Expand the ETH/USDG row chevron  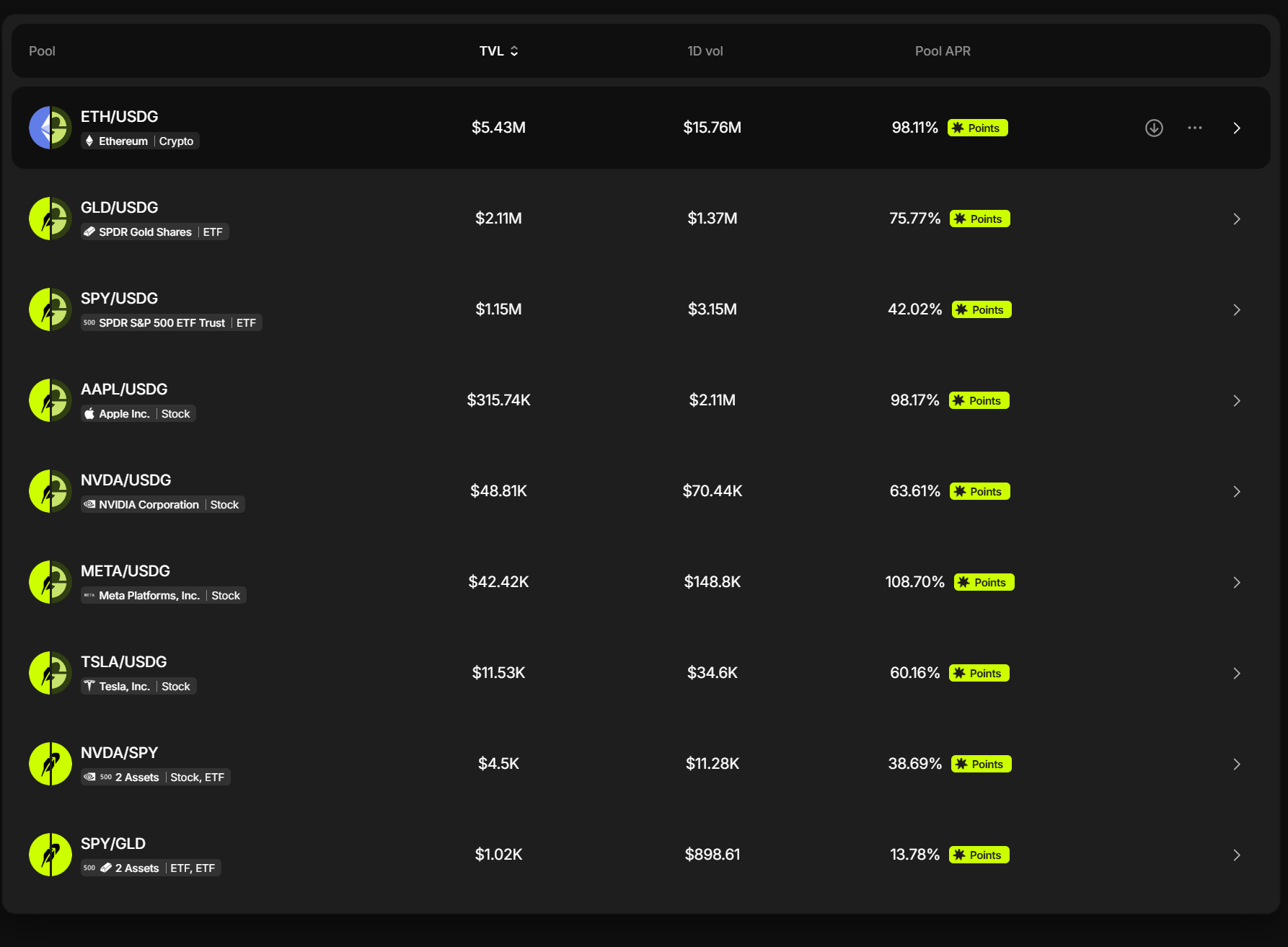(1236, 128)
